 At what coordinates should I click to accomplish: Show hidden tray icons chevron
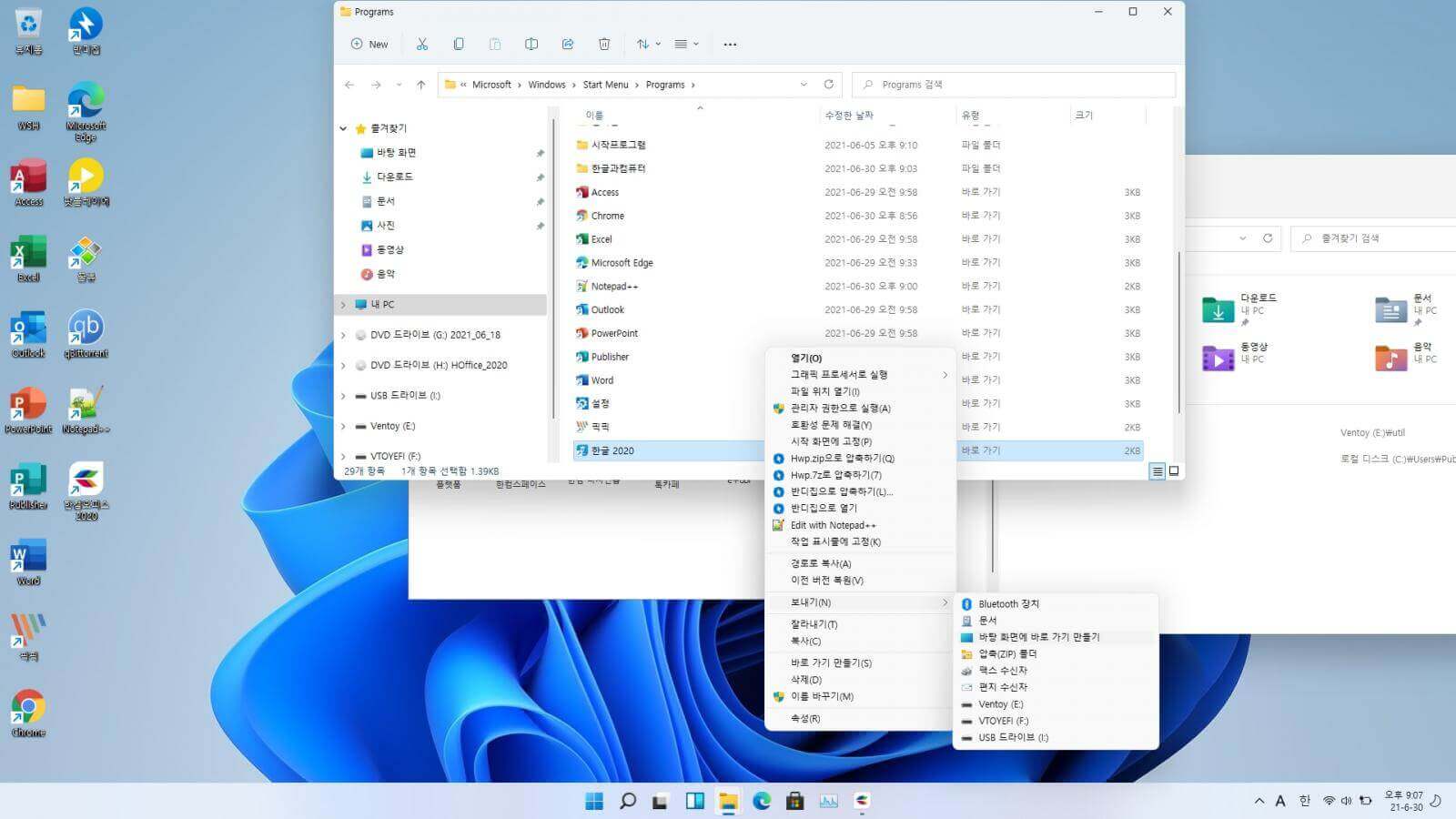tap(1259, 801)
